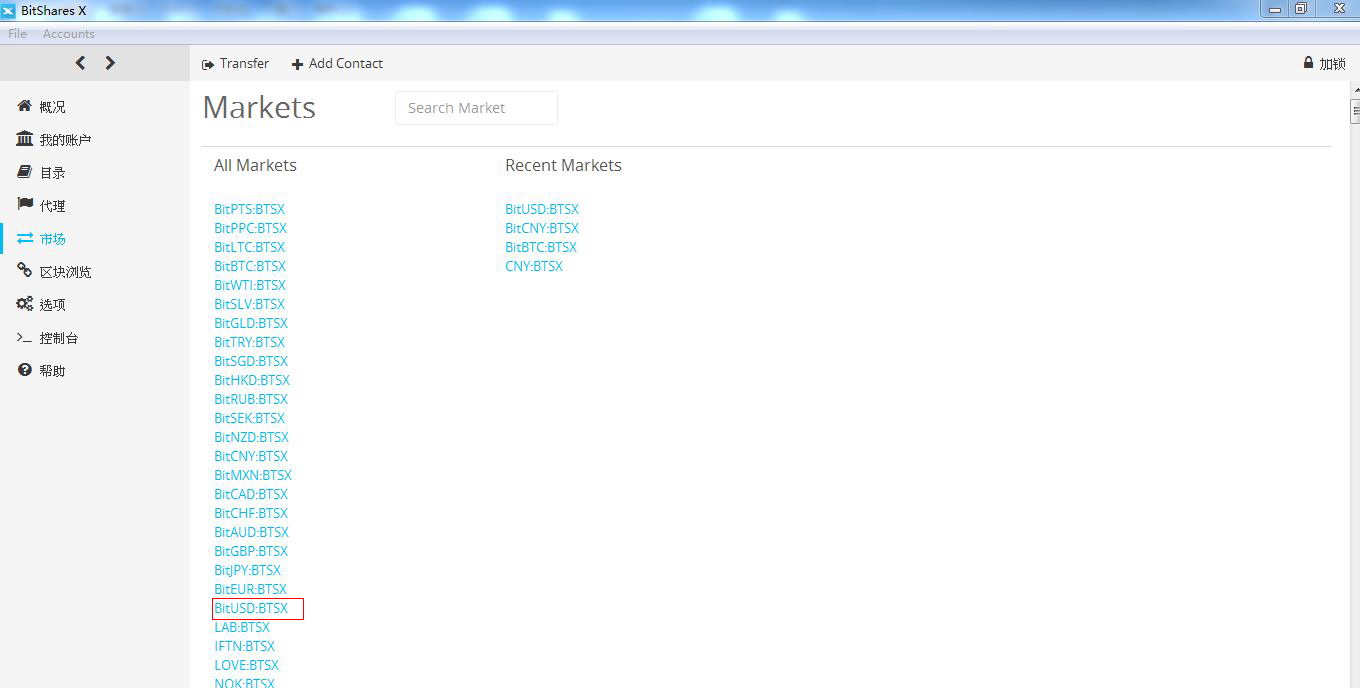
Task: Click the vertical scrollbar thumb
Action: (x=1355, y=110)
